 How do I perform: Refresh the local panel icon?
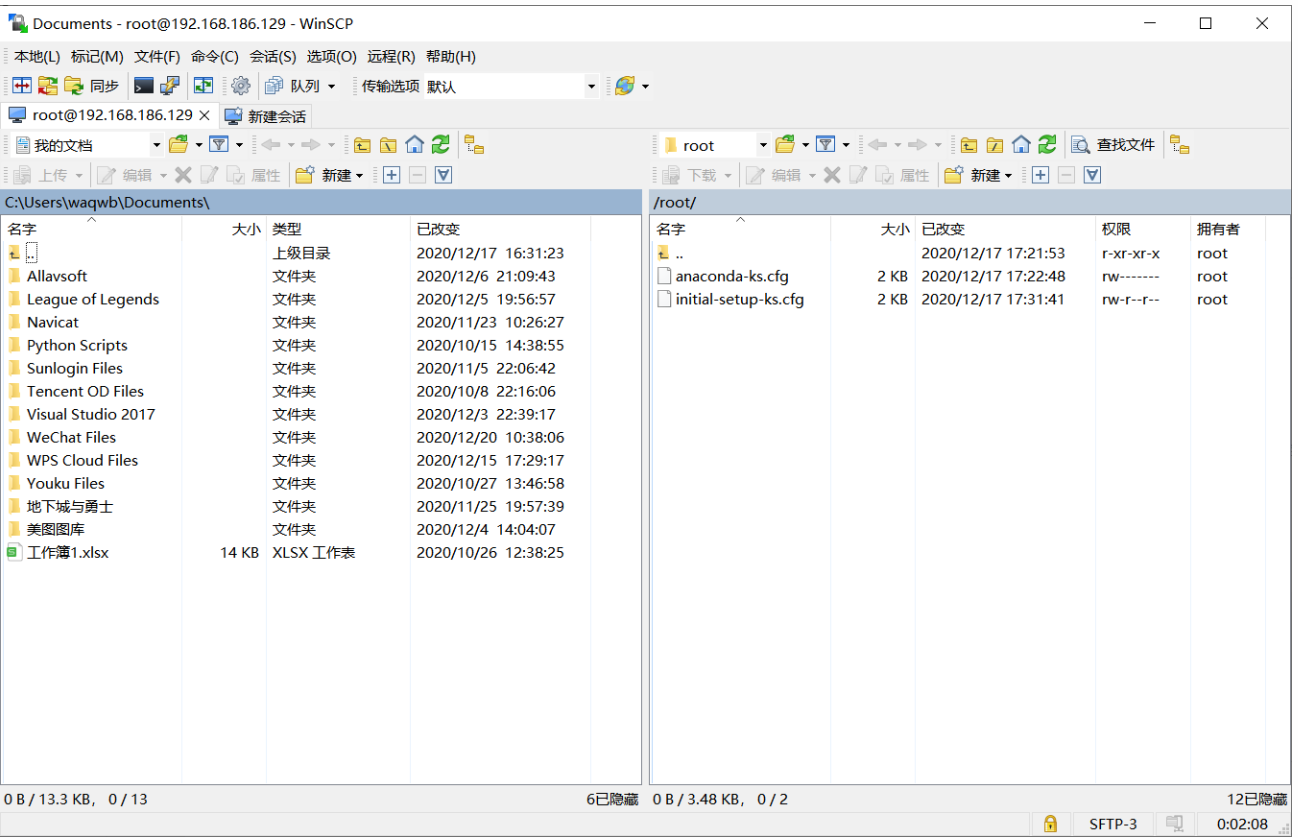coord(441,145)
